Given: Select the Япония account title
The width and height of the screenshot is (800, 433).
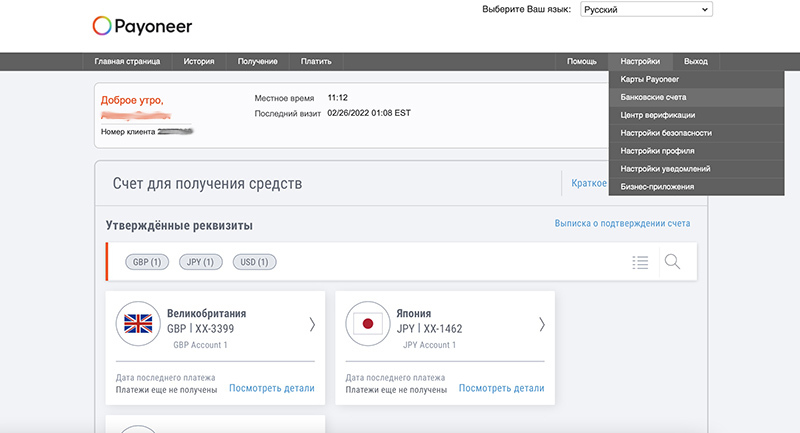Looking at the screenshot, I should point(414,313).
